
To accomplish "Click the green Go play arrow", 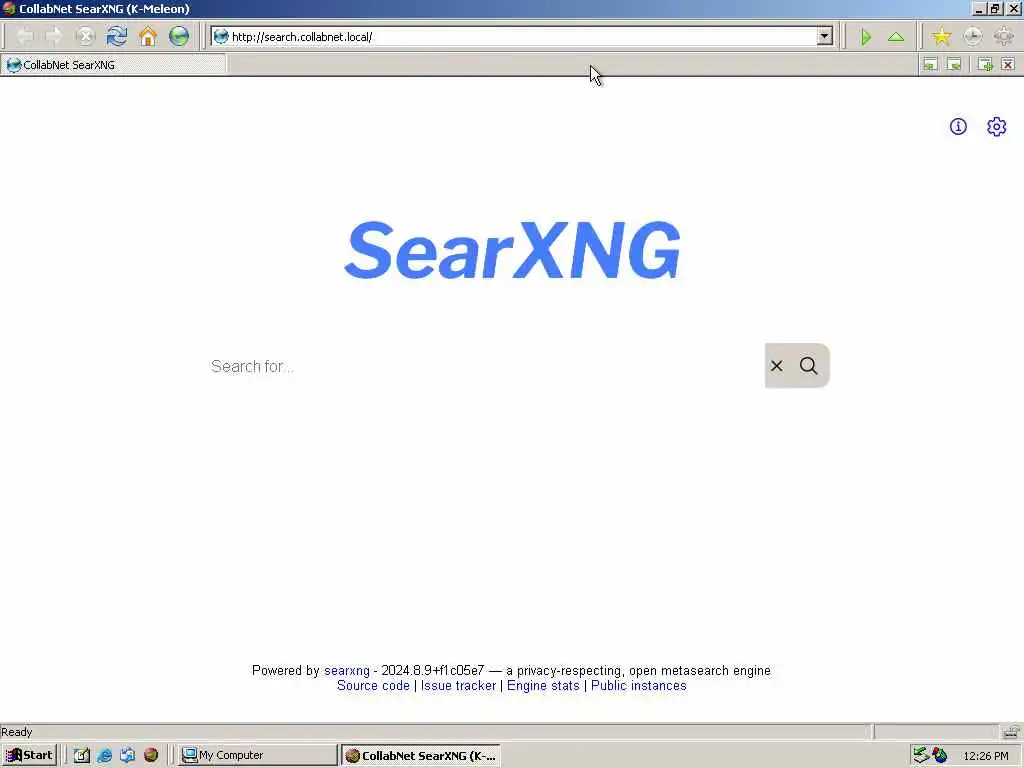I will click(x=866, y=37).
